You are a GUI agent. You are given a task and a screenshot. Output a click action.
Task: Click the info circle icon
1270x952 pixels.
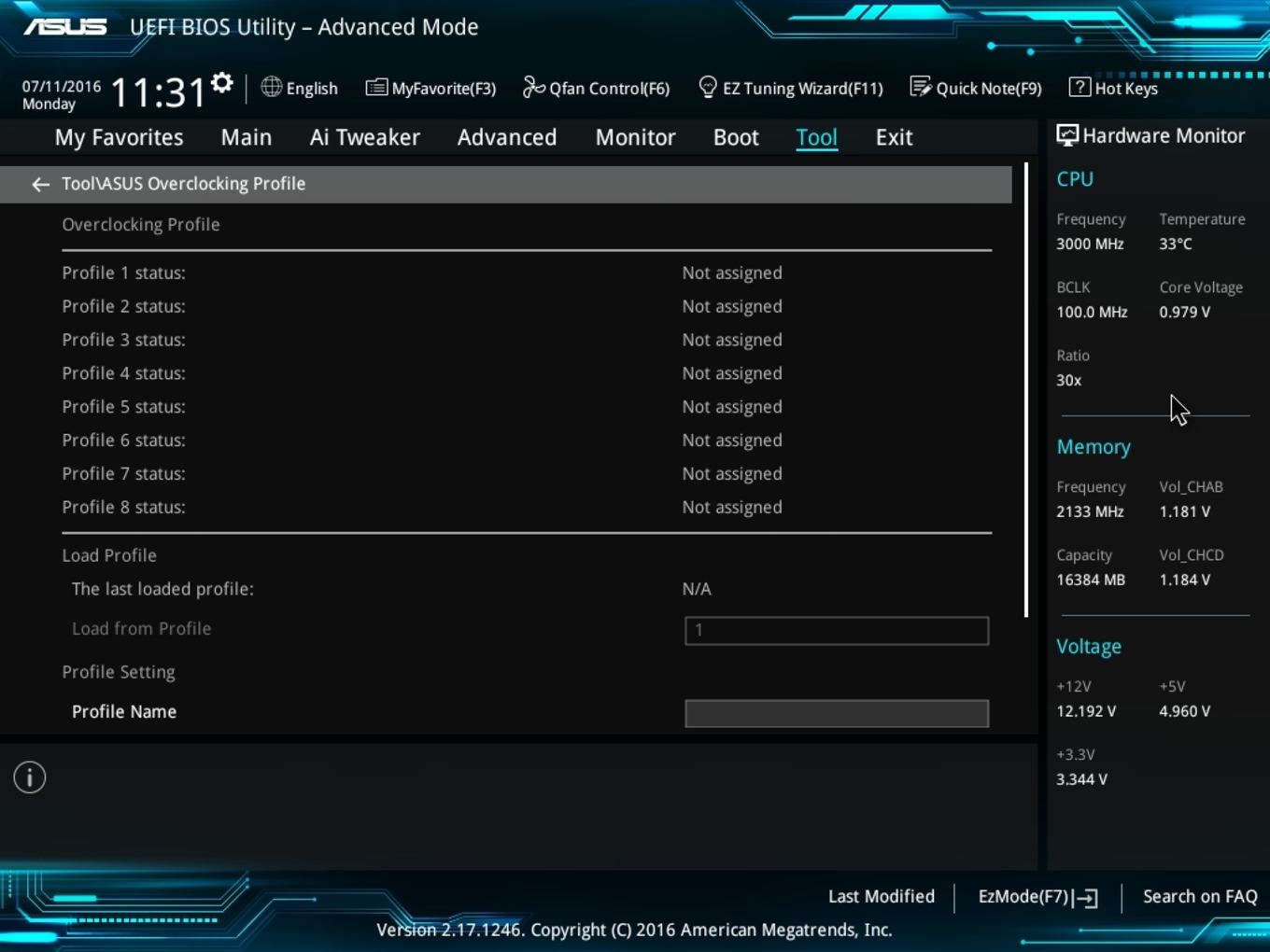[x=30, y=777]
